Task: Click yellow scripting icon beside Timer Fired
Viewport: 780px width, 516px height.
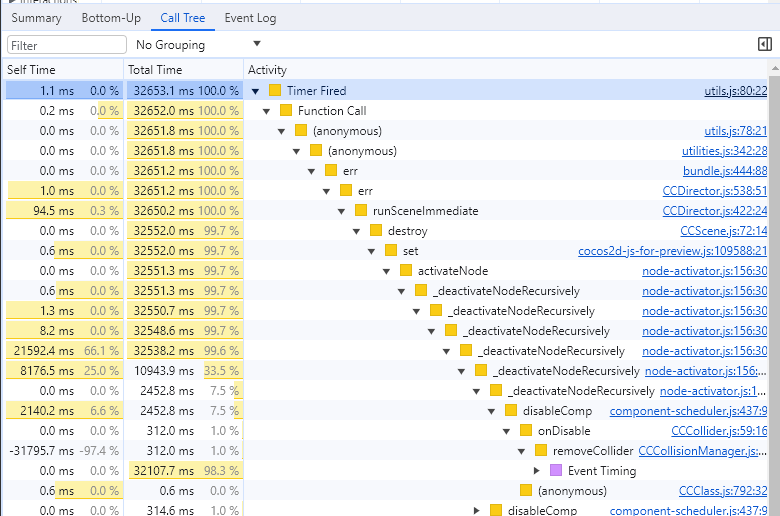Action: coord(275,91)
